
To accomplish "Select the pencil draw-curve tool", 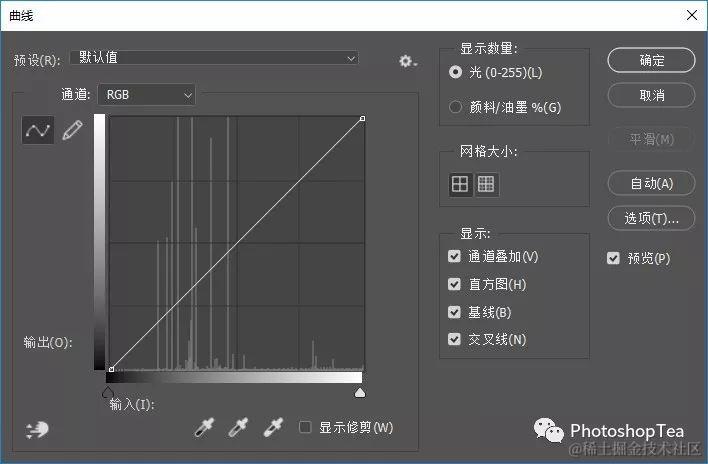I will [72, 130].
